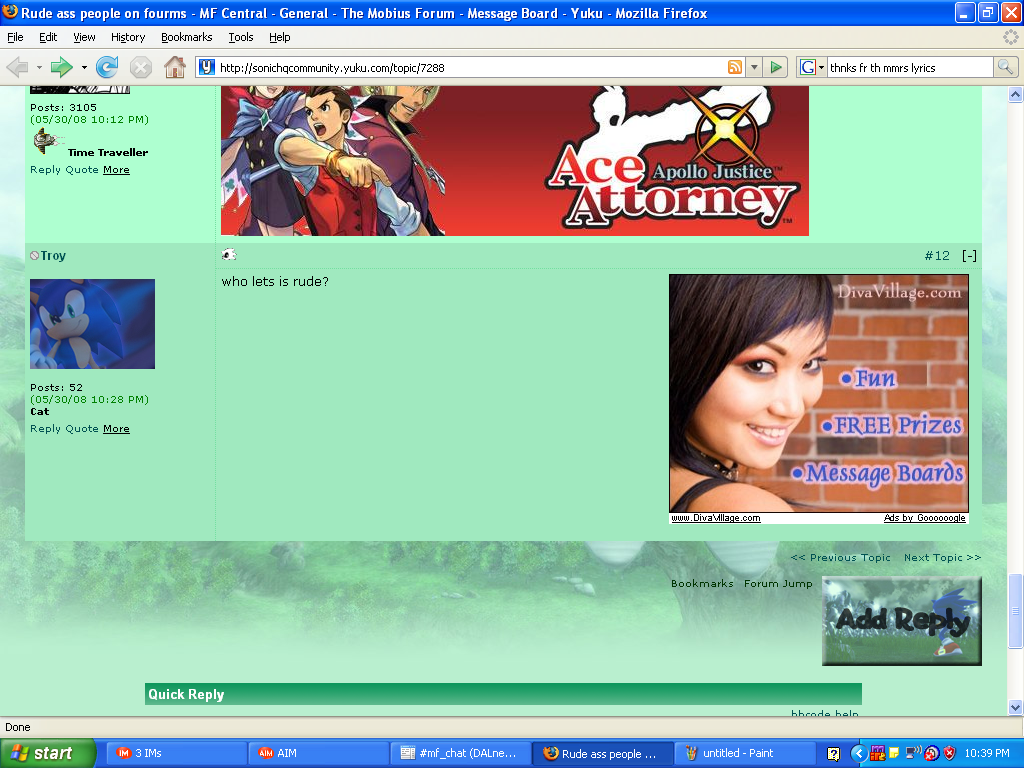This screenshot has height=768, width=1024.
Task: Click the RSS feed icon in address bar
Action: click(735, 67)
